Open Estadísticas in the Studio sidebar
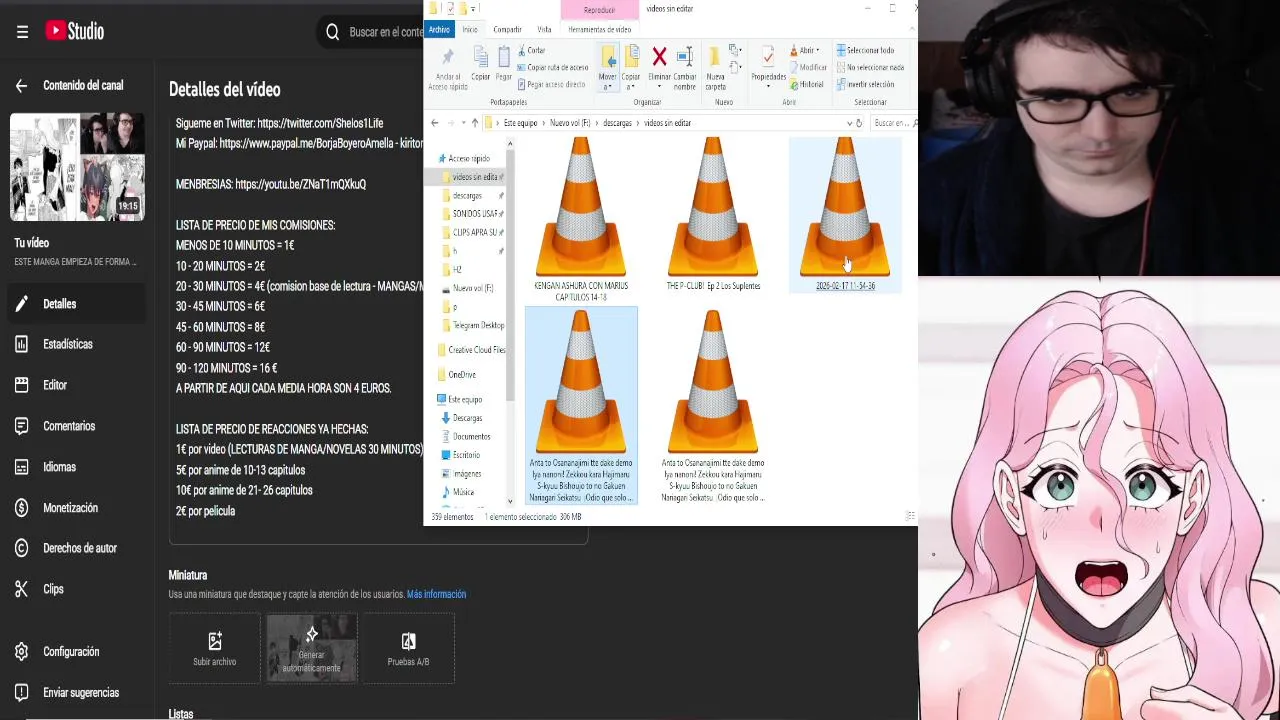This screenshot has height=720, width=1280. (x=77, y=344)
